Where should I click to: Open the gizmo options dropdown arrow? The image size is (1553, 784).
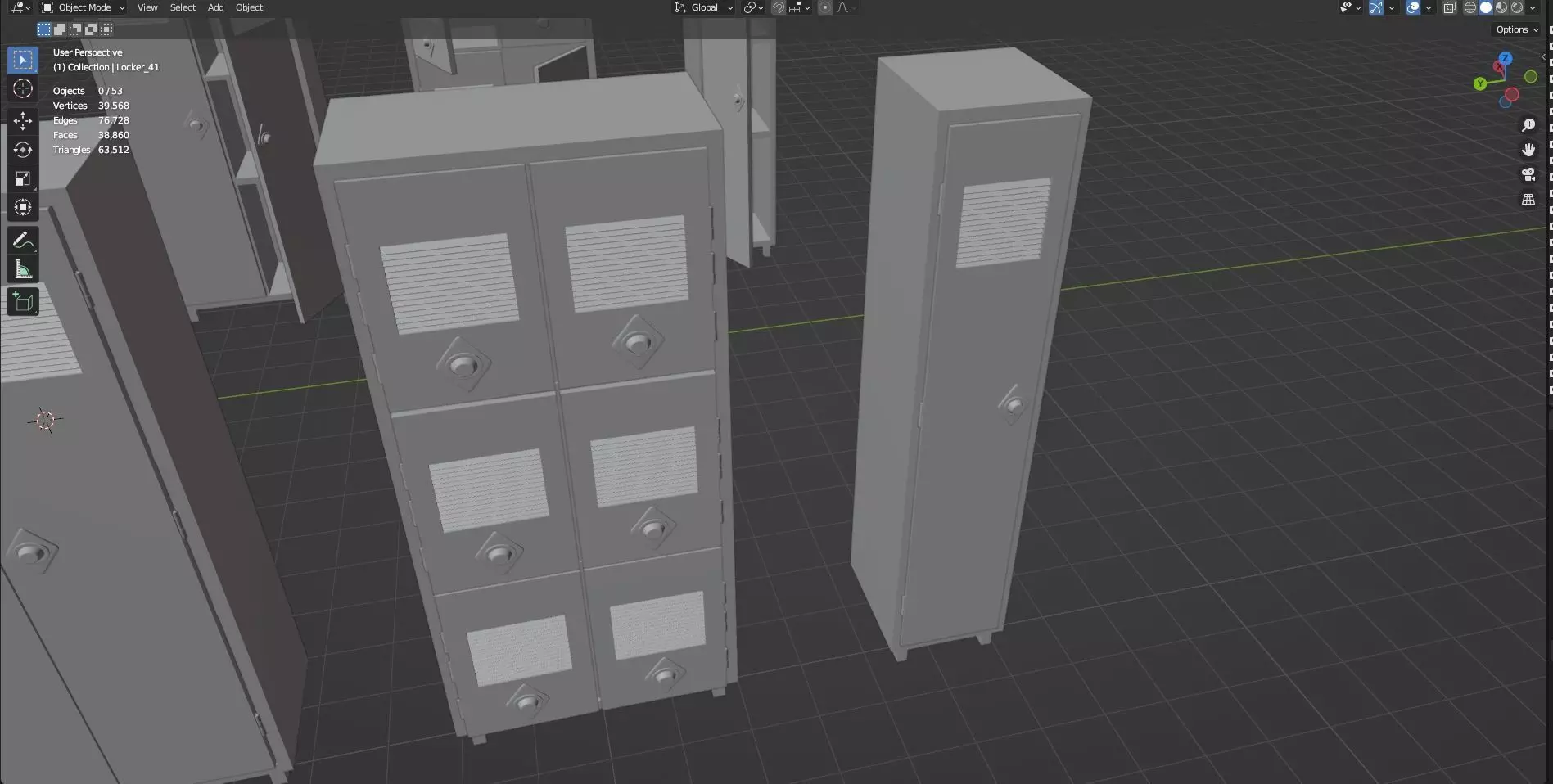(x=1392, y=7)
